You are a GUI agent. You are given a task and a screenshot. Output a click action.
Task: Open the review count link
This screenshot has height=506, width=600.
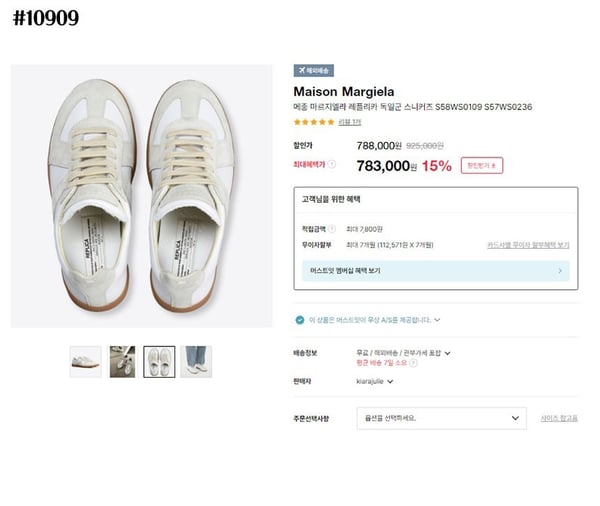(349, 122)
